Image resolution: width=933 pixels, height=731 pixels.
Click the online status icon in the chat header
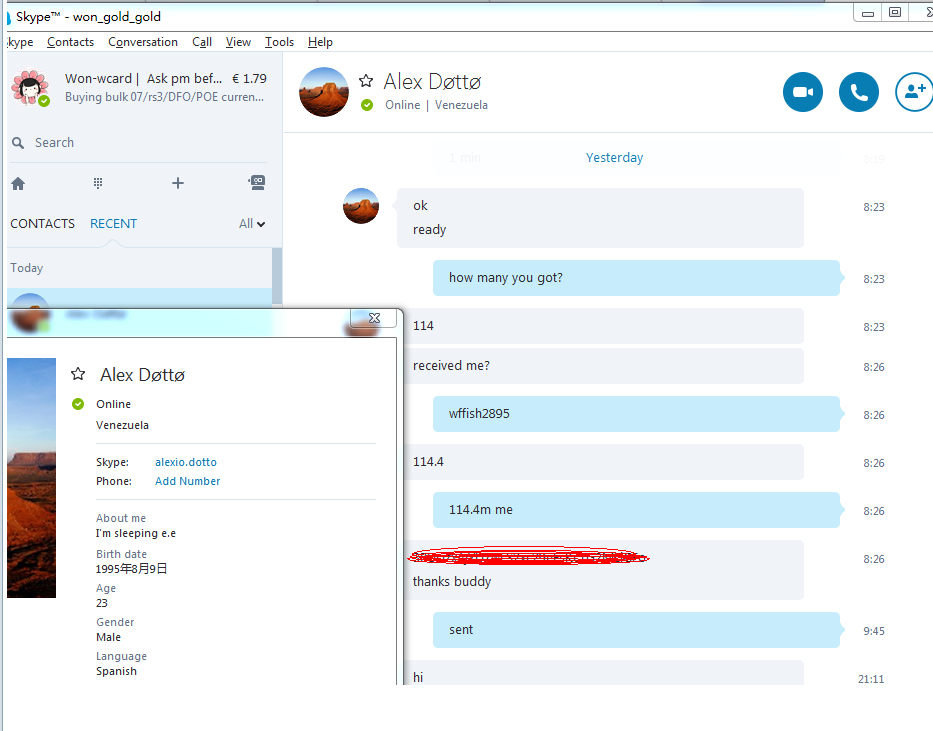coord(367,105)
